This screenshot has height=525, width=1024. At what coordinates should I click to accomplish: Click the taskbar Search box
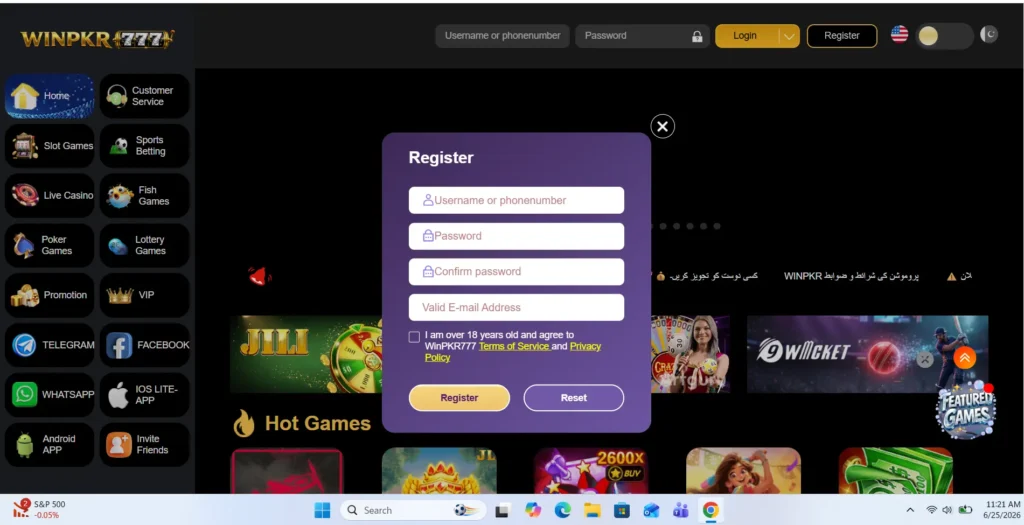tap(413, 510)
